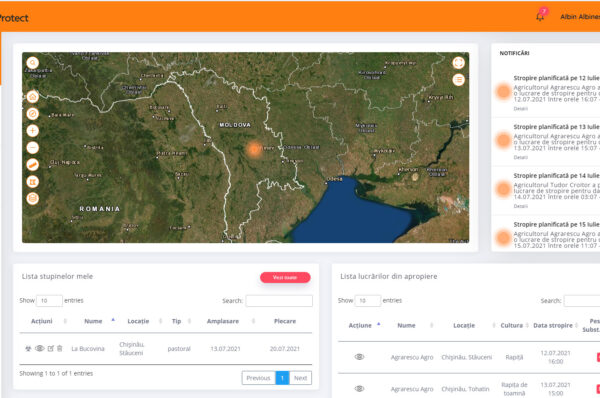Toggle fullscreen map view
Screen dimensions: 600x398
458,63
